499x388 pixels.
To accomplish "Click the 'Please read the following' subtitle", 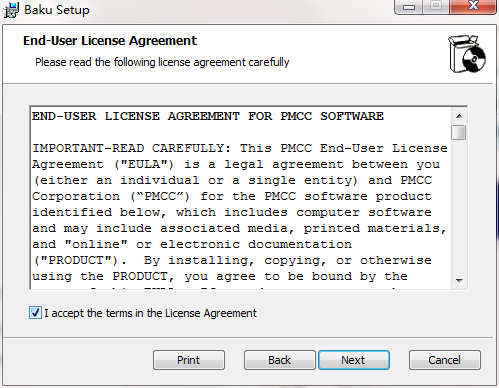I will 162,62.
